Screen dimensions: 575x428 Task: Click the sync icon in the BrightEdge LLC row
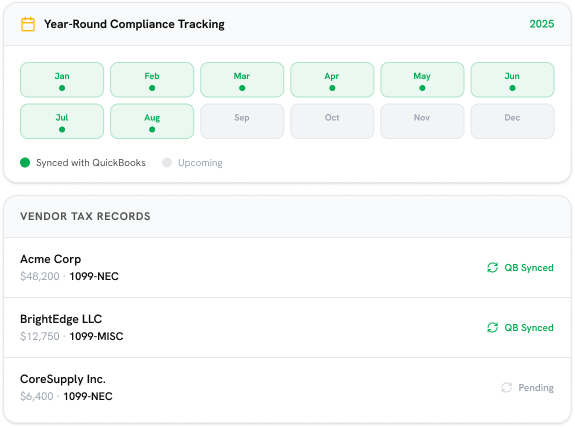tap(492, 328)
